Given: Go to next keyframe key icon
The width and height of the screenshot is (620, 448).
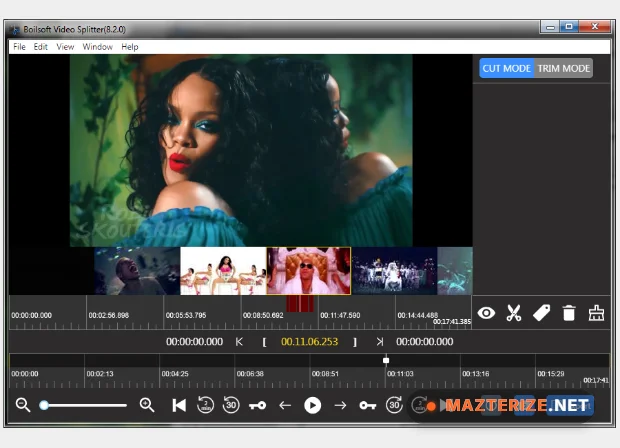Looking at the screenshot, I should pos(367,405).
